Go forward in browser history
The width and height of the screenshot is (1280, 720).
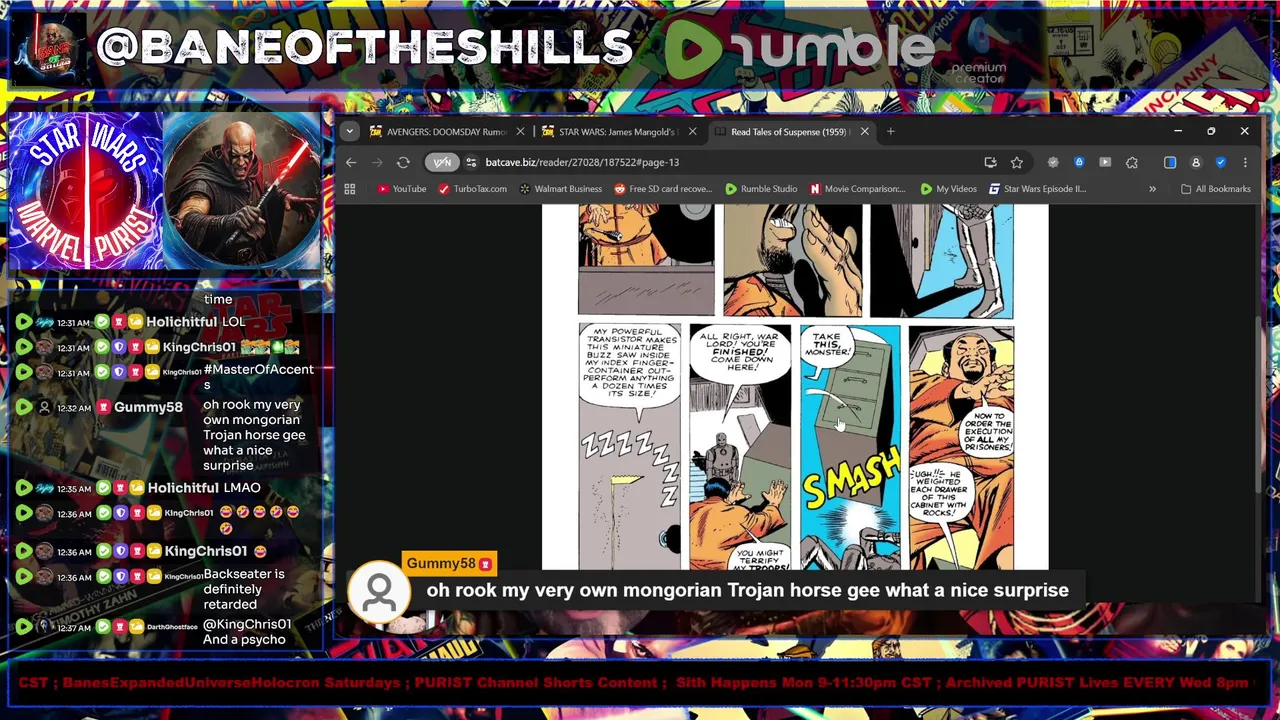[x=377, y=162]
